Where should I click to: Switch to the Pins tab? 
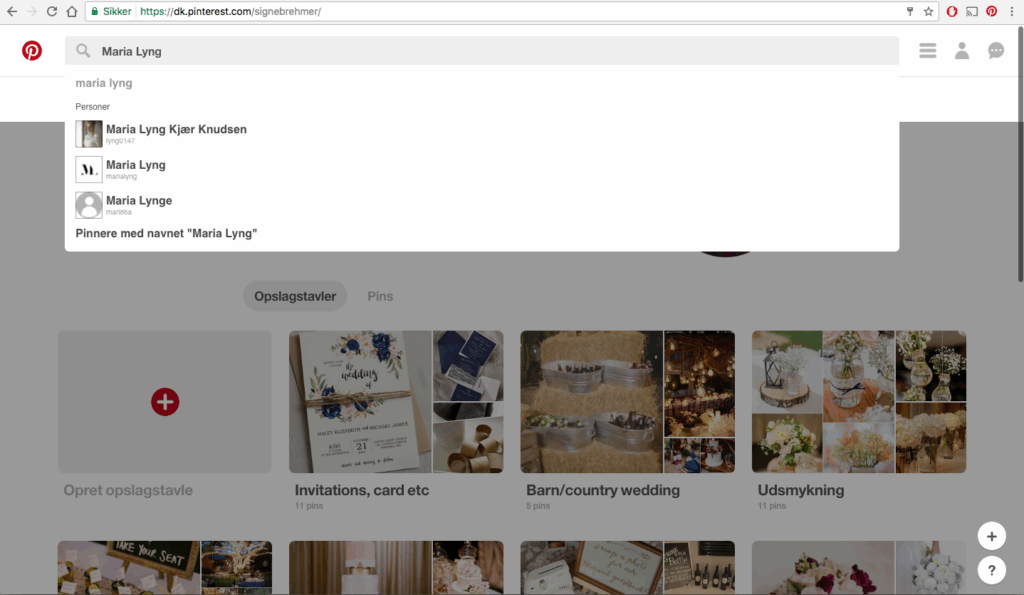pos(380,296)
